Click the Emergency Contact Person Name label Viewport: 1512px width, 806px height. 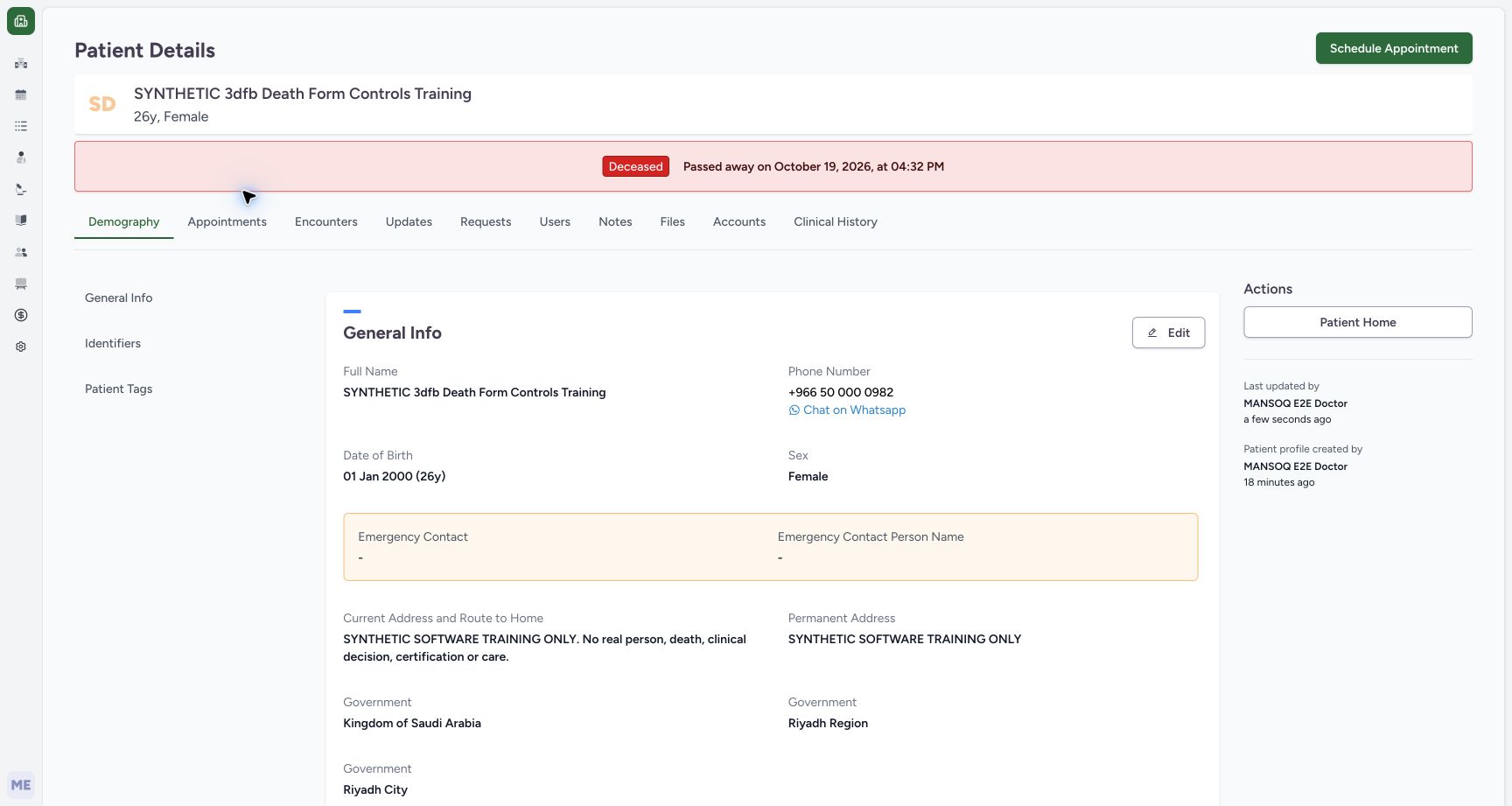pyautogui.click(x=871, y=536)
